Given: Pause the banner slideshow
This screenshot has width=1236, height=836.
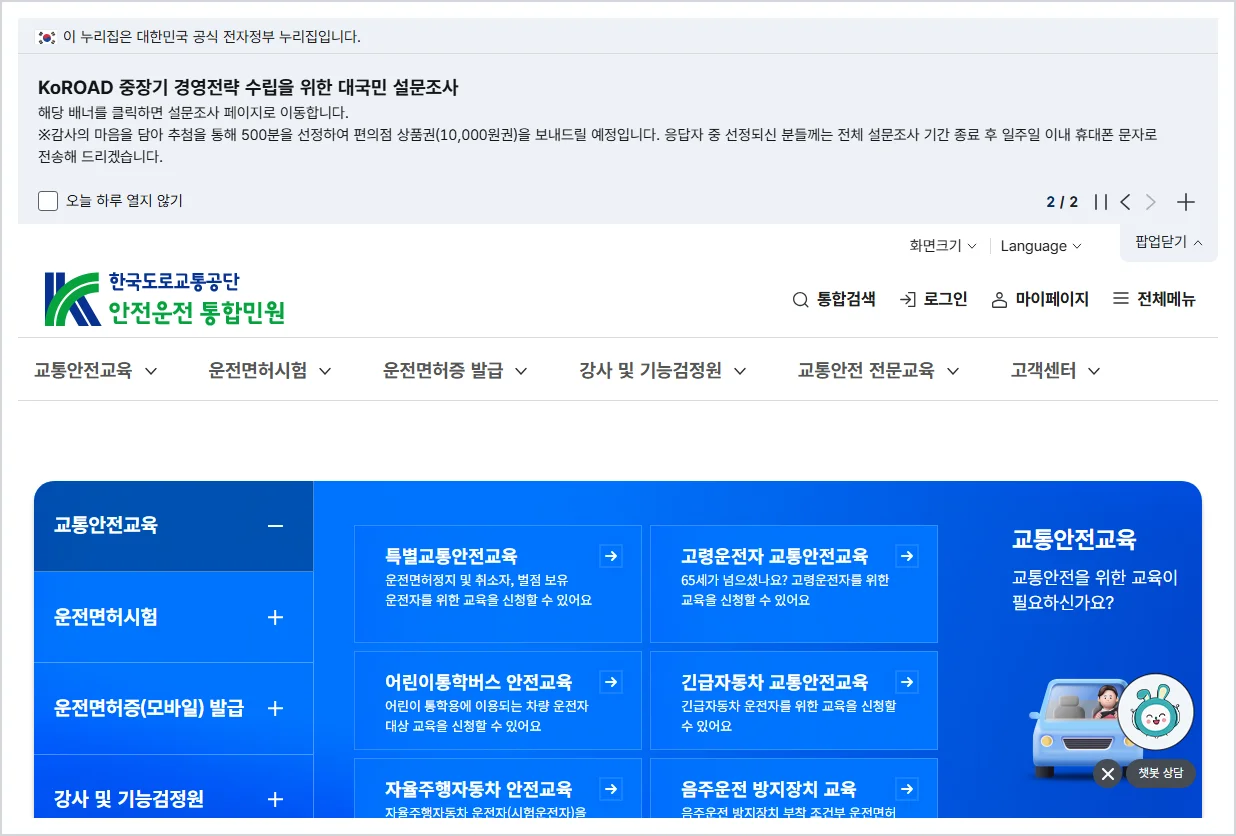Looking at the screenshot, I should pyautogui.click(x=1101, y=202).
